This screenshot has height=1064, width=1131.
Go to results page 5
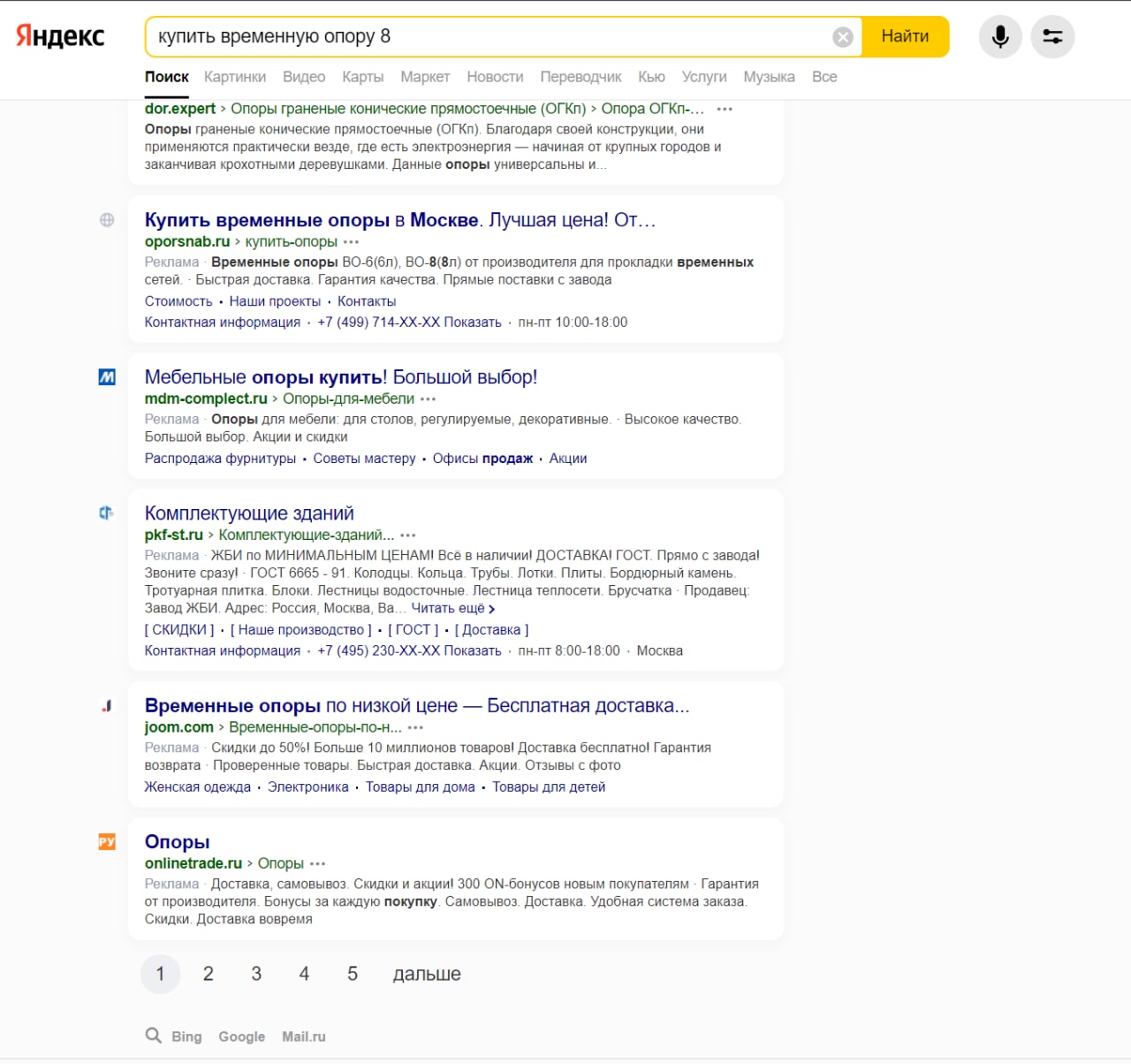click(353, 974)
